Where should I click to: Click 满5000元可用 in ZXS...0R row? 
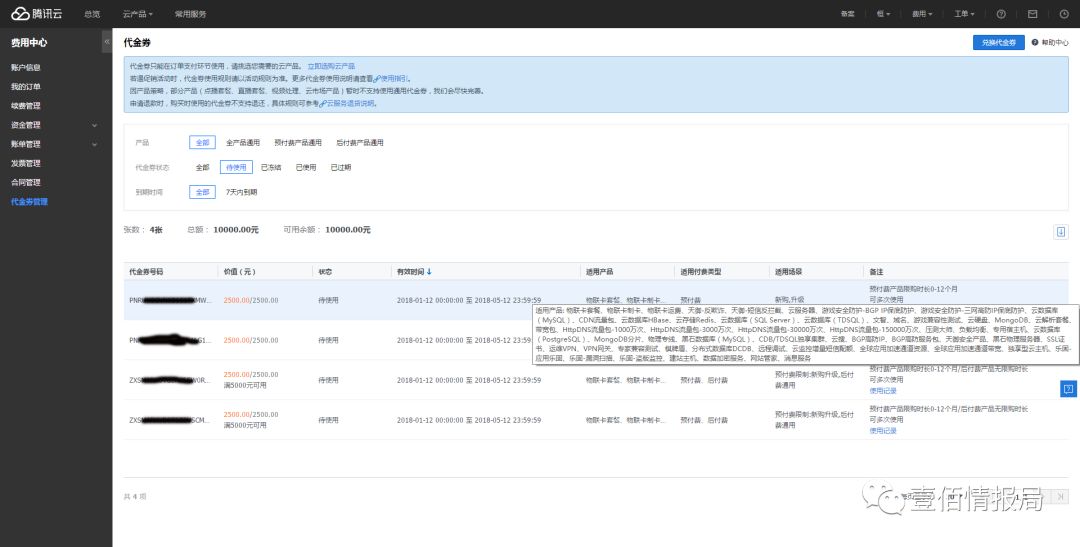245,386
